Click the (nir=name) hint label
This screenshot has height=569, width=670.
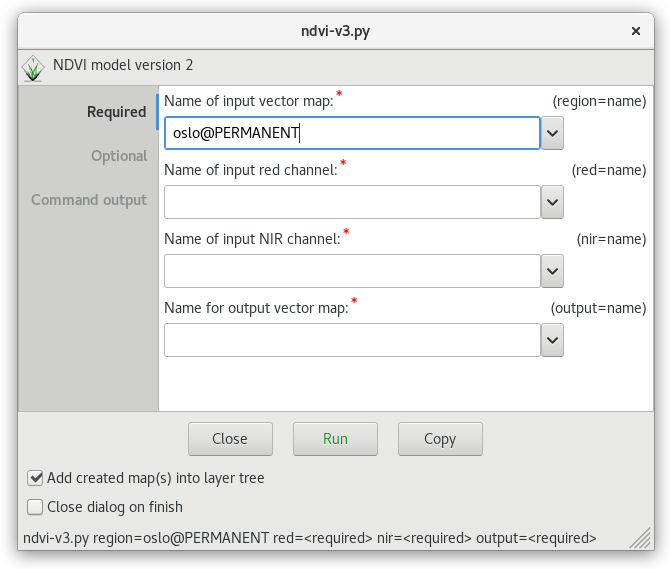[611, 239]
